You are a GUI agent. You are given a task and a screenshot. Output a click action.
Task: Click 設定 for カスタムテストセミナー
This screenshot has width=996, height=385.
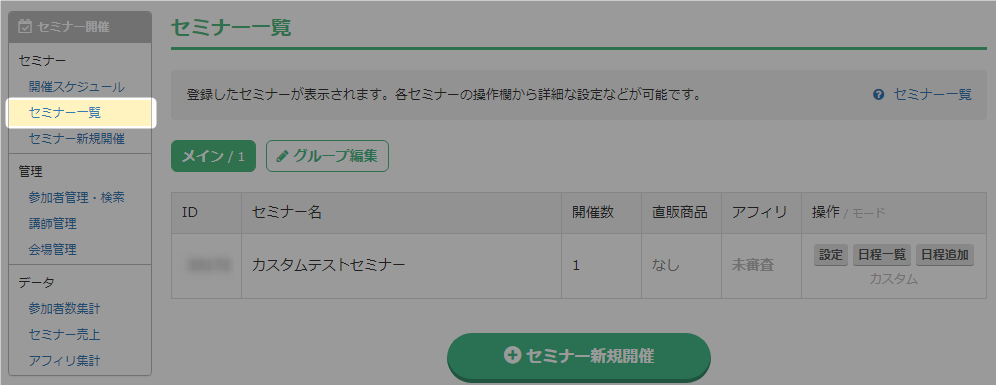831,255
